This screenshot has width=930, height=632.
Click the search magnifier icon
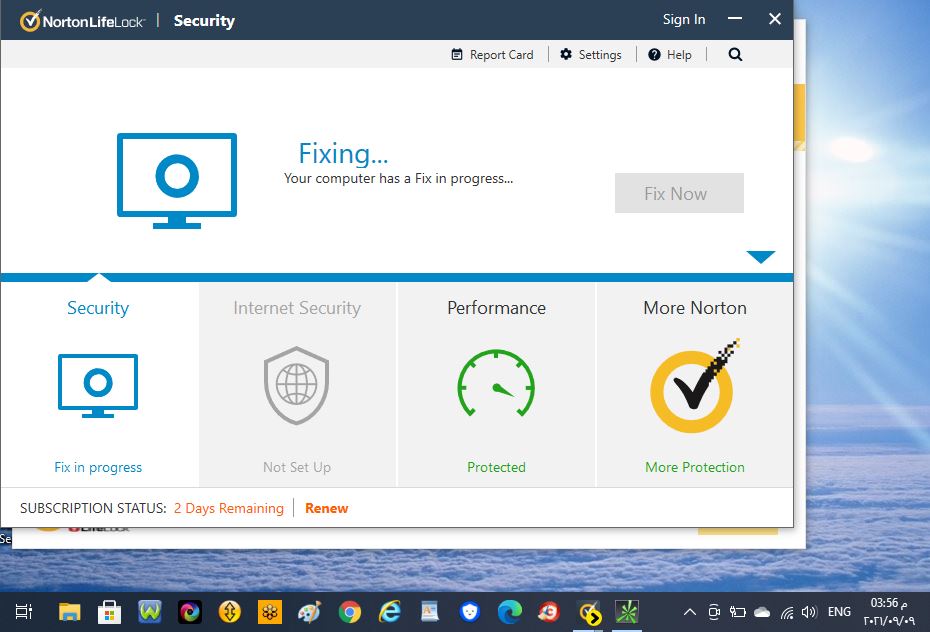(x=735, y=55)
